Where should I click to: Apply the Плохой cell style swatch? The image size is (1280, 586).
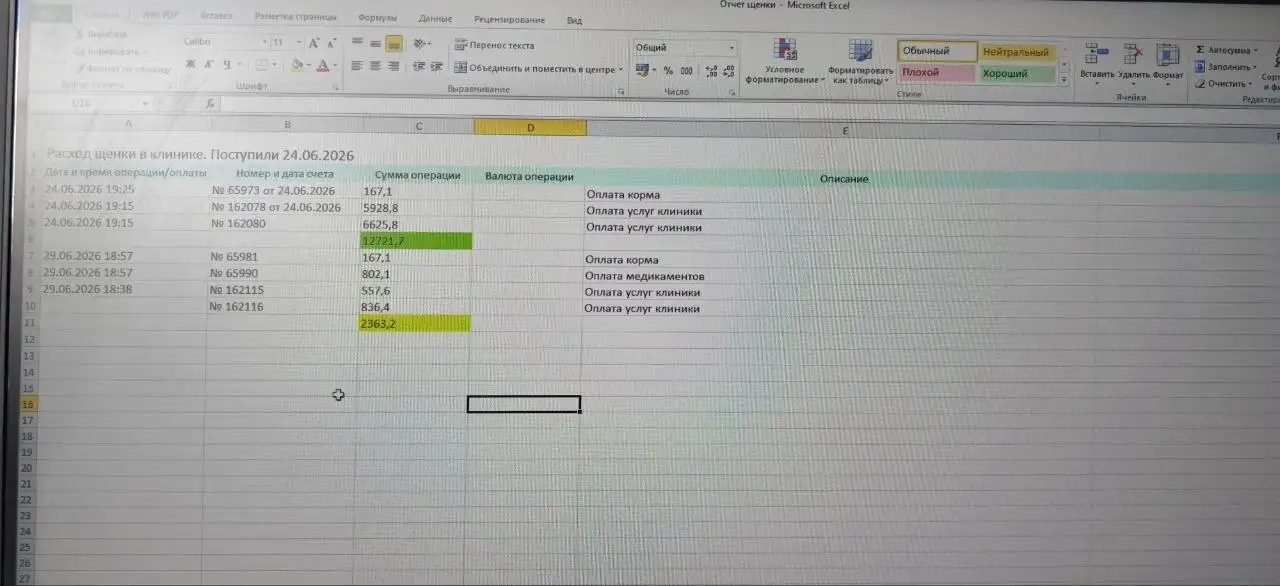coord(935,73)
